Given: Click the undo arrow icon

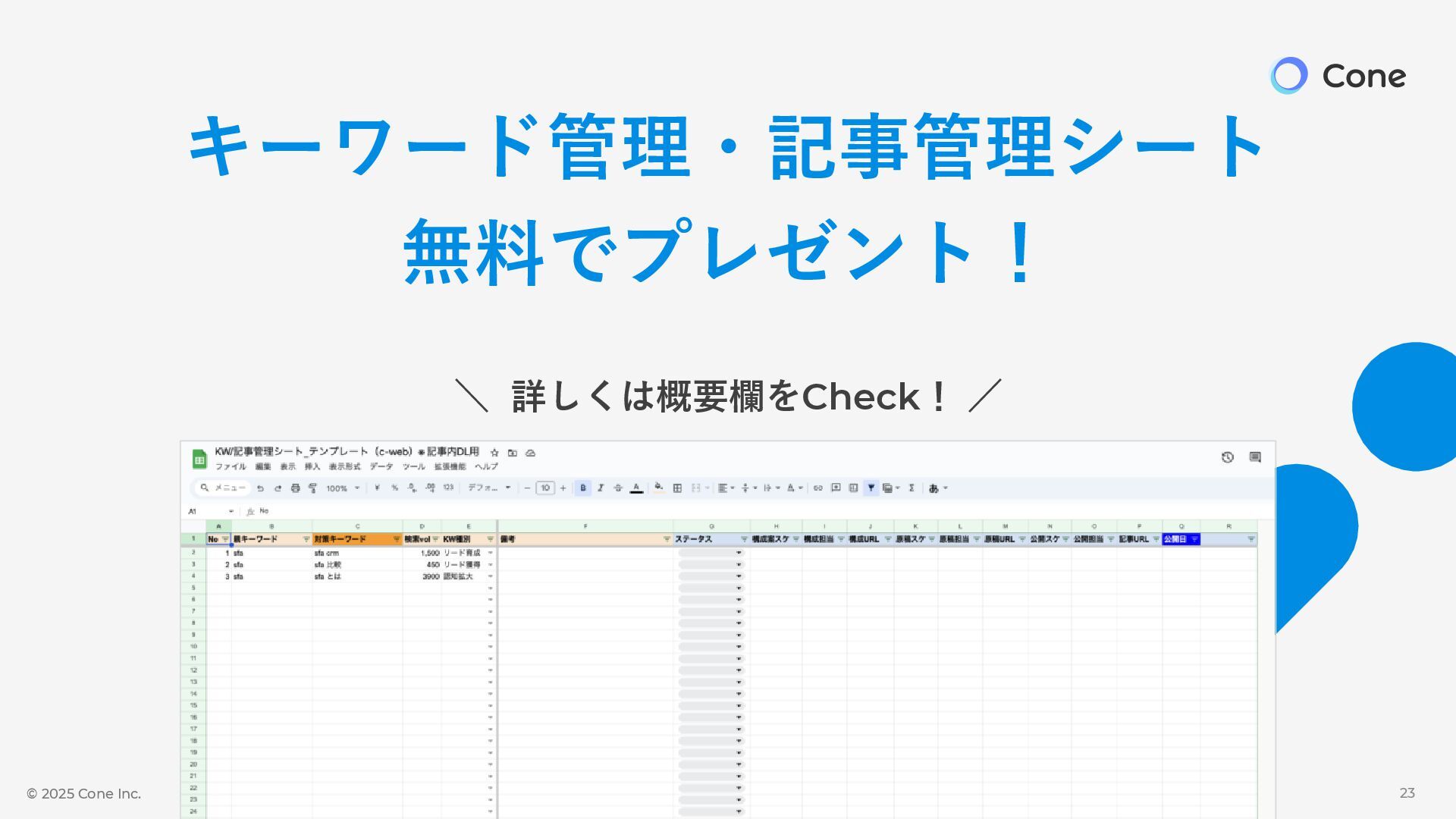Looking at the screenshot, I should pyautogui.click(x=260, y=488).
